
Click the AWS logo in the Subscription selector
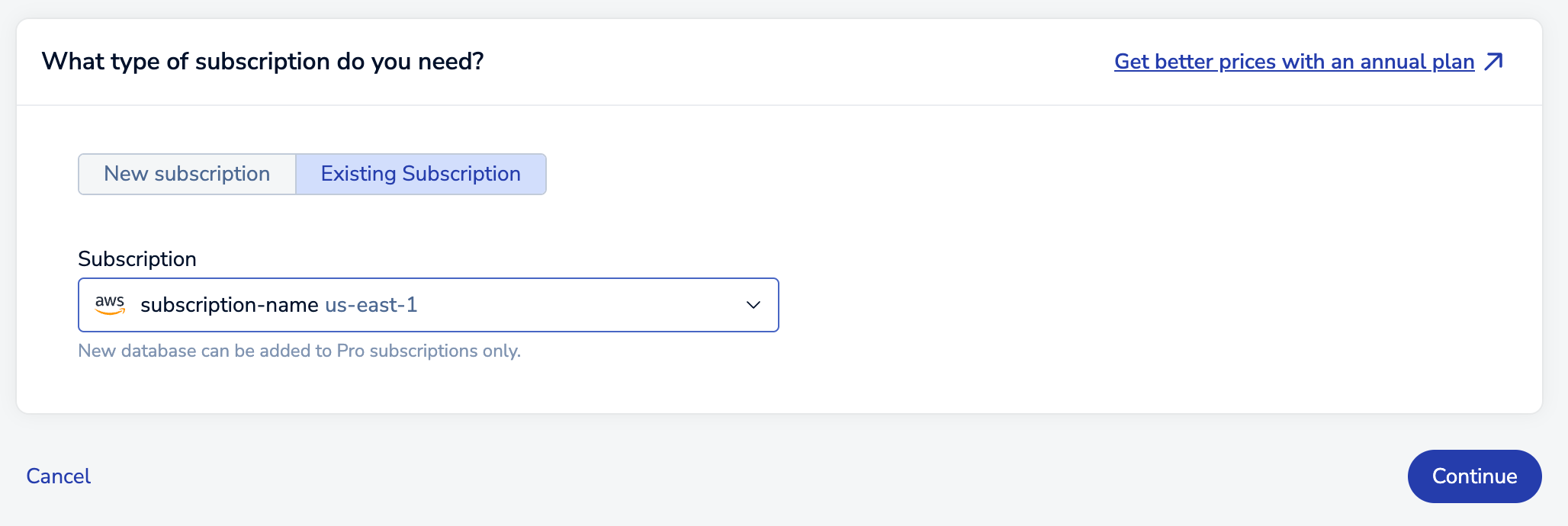coord(110,305)
